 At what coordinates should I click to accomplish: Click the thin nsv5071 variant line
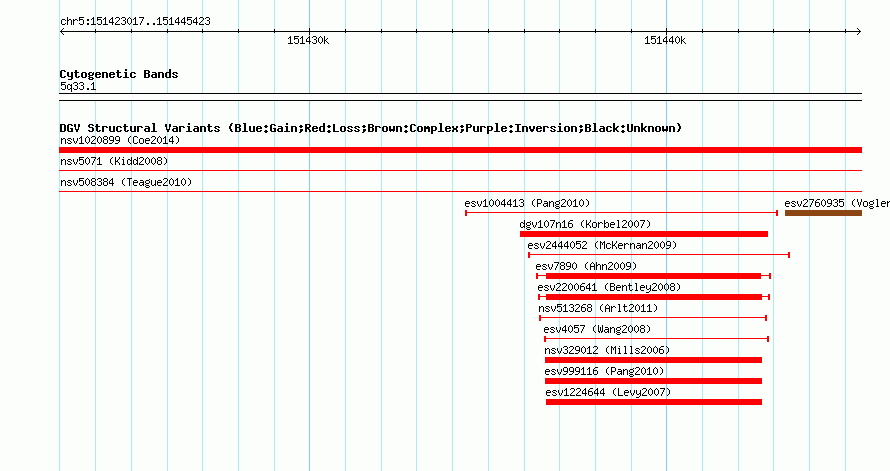(x=460, y=170)
